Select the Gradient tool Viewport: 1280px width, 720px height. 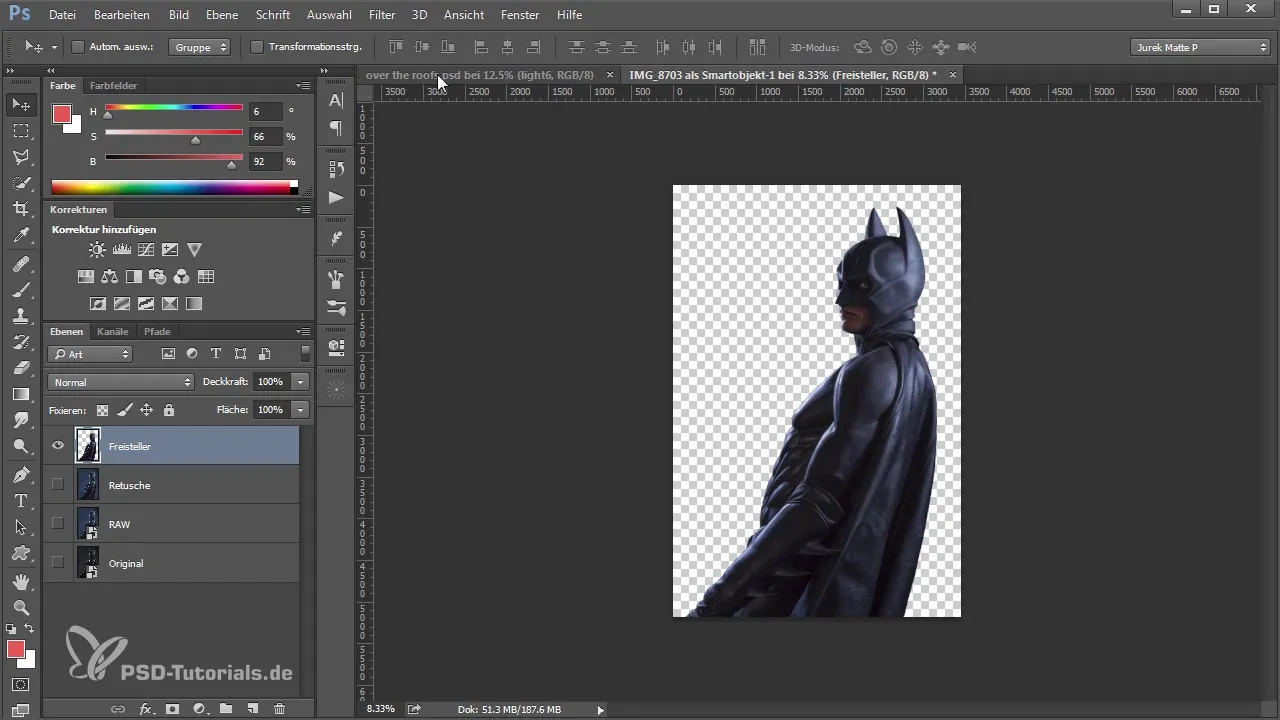[x=21, y=394]
